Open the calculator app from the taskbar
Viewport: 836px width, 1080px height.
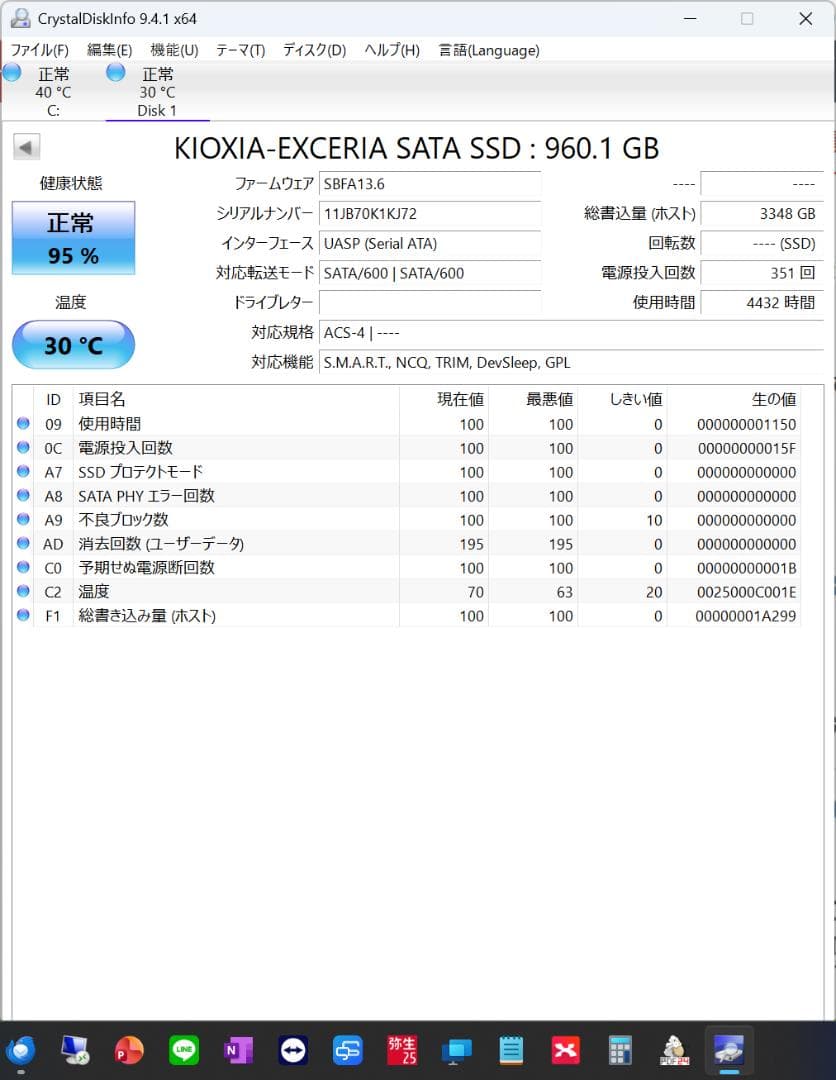pos(619,1051)
